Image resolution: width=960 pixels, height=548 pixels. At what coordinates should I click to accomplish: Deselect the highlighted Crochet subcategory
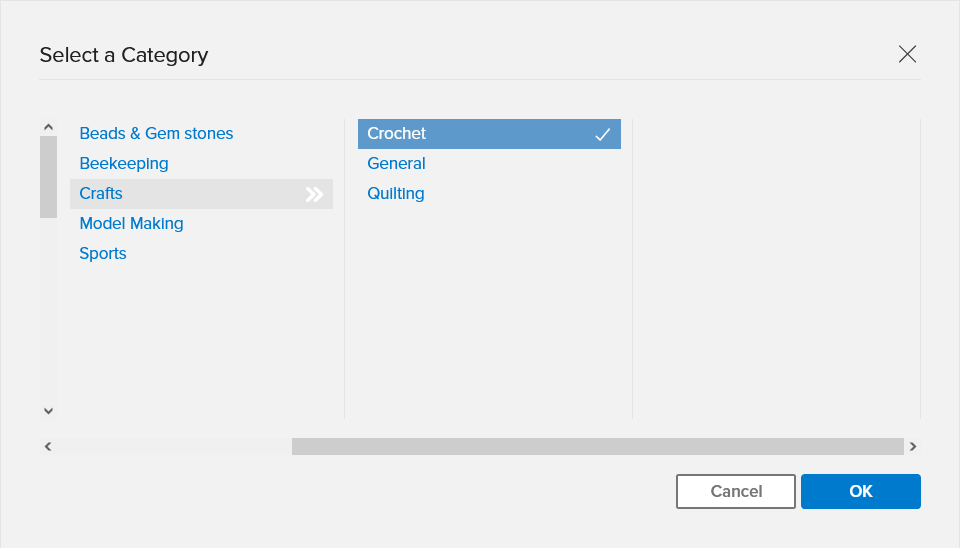[489, 133]
